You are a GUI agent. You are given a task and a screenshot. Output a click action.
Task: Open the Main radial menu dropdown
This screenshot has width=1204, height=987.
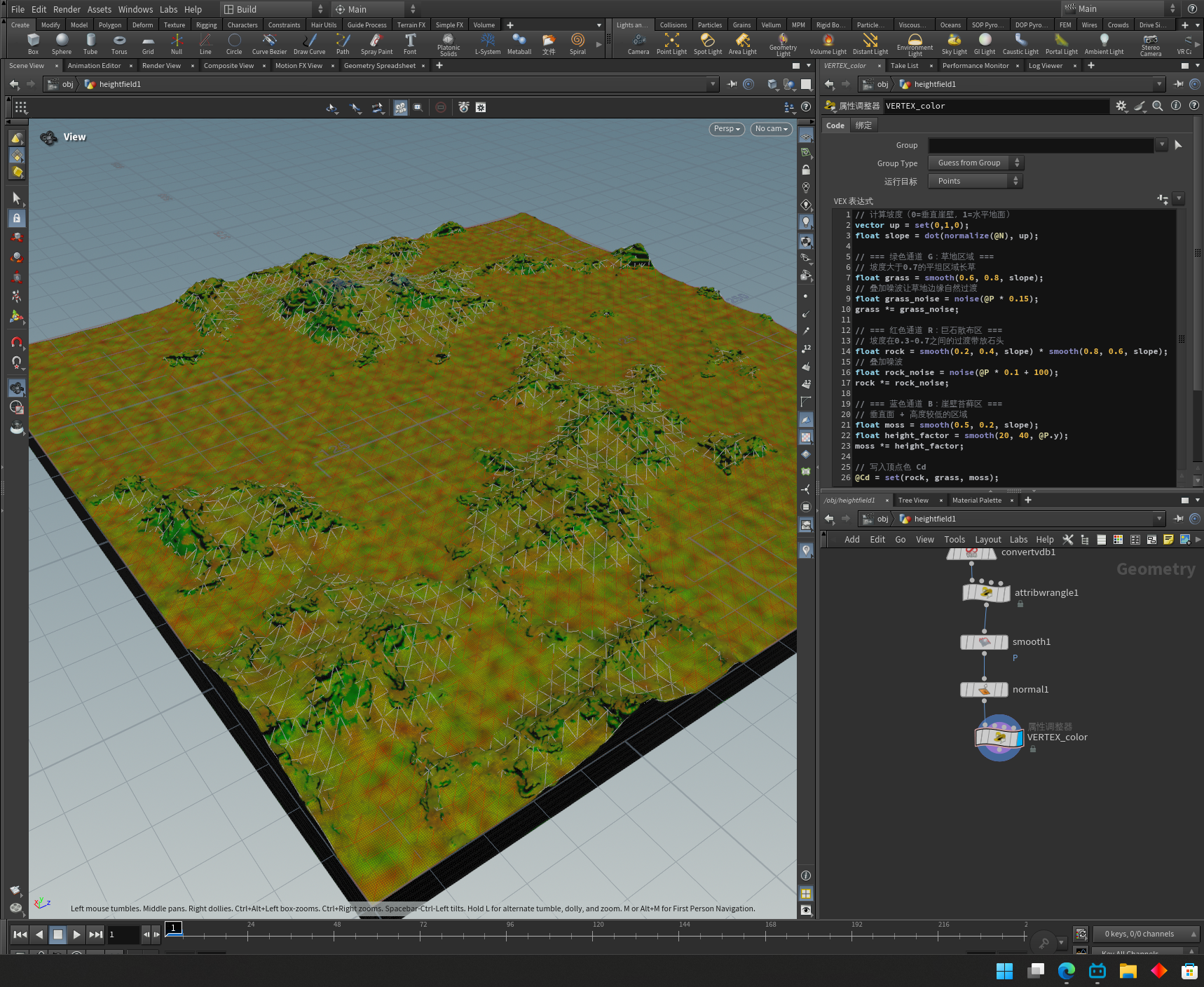(375, 9)
